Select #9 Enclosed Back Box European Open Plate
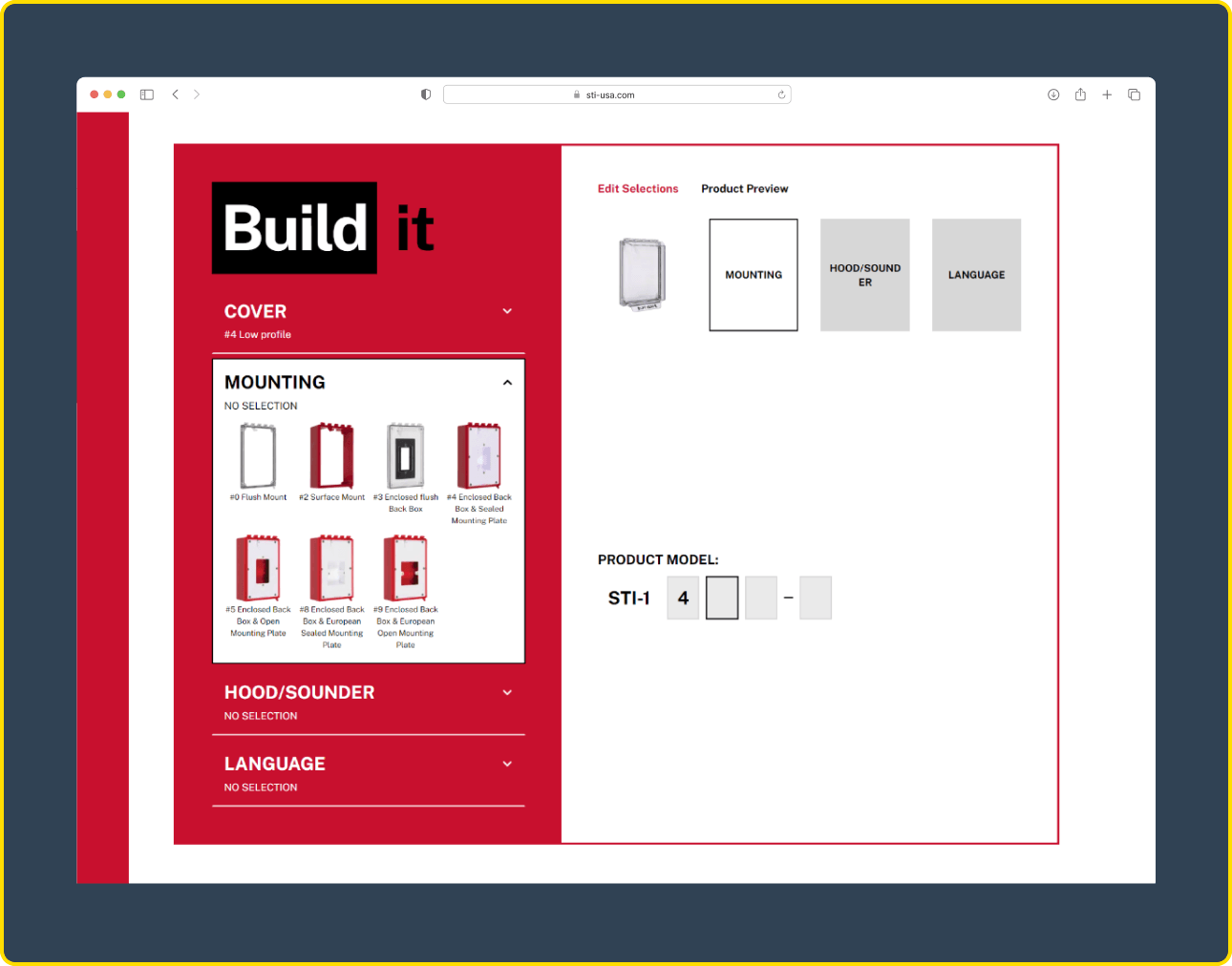Screen dimensions: 1232x966 406,568
